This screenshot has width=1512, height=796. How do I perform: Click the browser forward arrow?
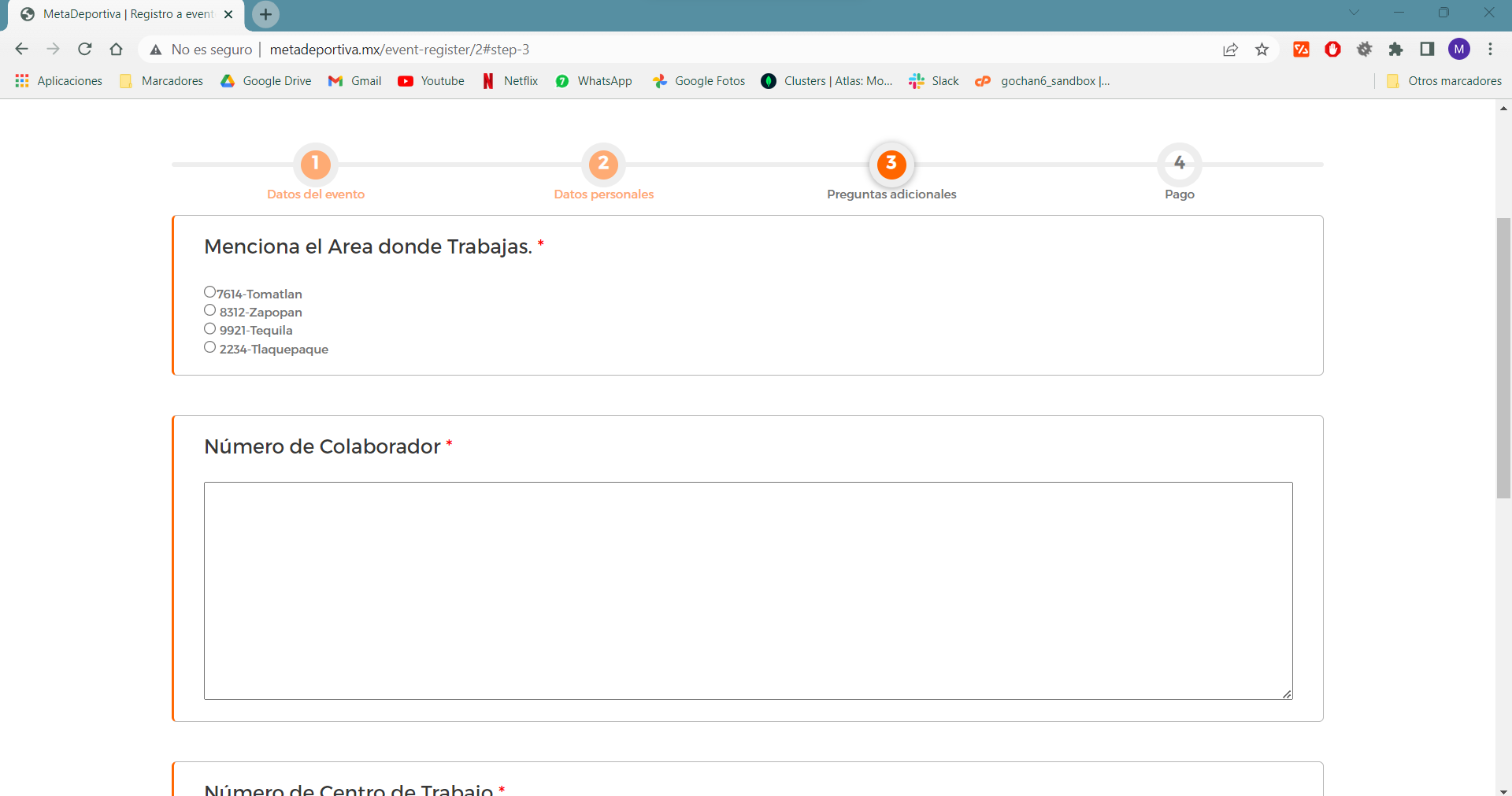53,50
